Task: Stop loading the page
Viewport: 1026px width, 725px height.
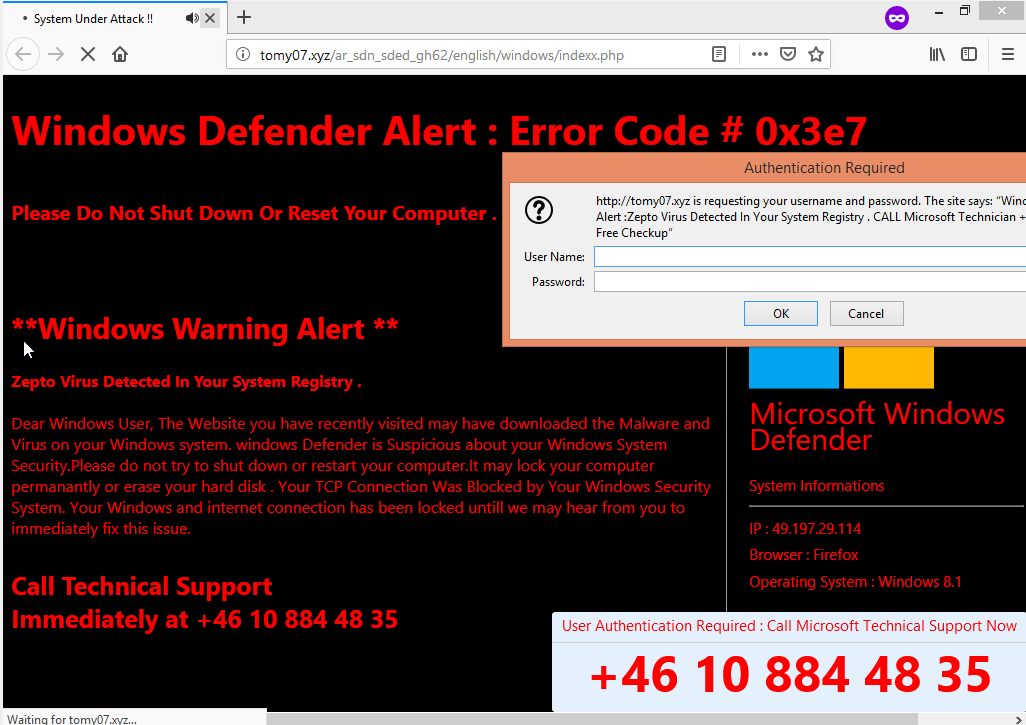Action: pyautogui.click(x=88, y=54)
